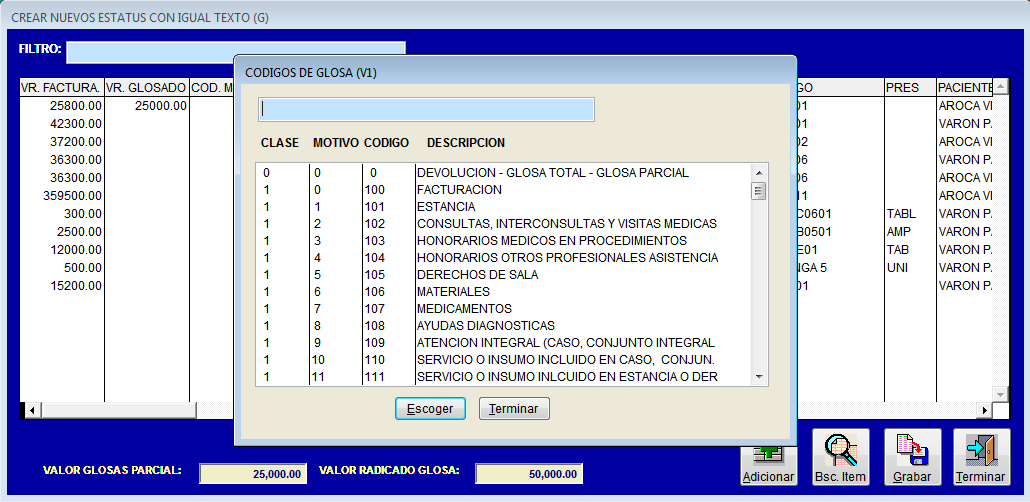The image size is (1030, 502).
Task: Select the DERECHOS DE SALA row
Action: (504, 275)
